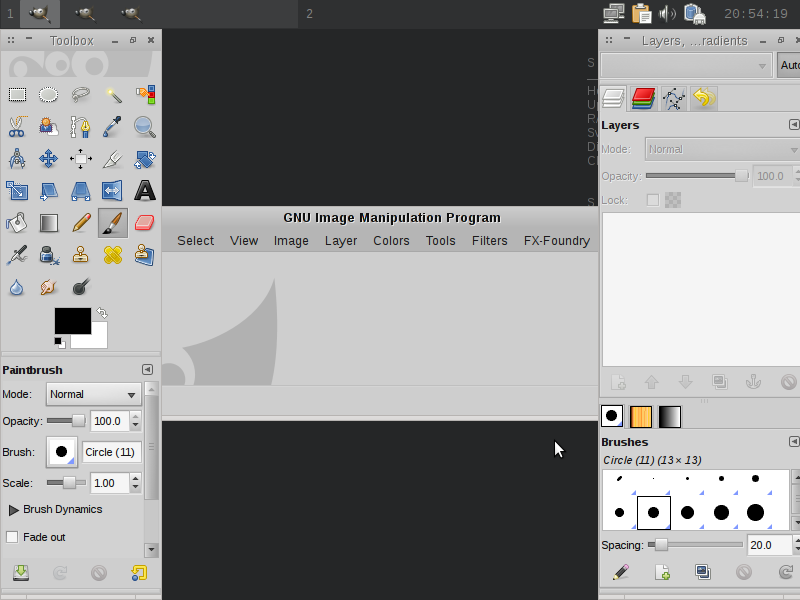Switch to the Paths tab
The height and width of the screenshot is (600, 800).
(x=673, y=98)
